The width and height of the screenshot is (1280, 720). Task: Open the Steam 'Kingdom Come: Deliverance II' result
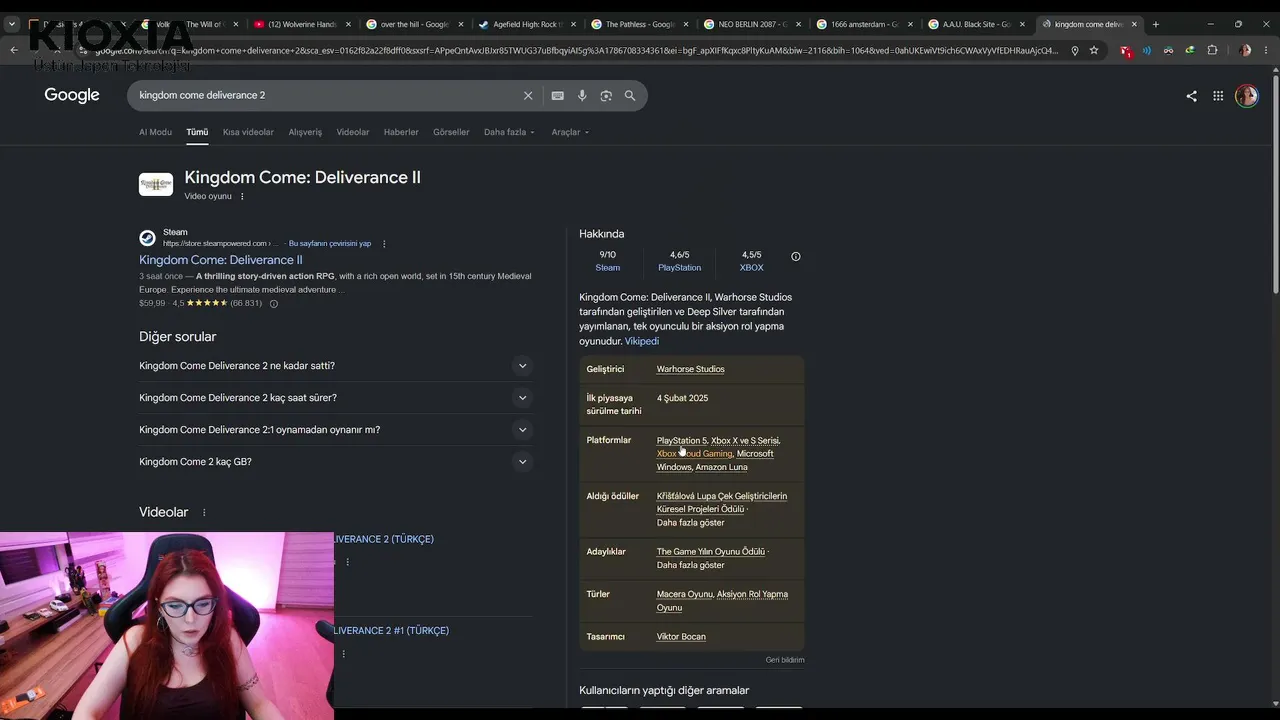tap(221, 260)
